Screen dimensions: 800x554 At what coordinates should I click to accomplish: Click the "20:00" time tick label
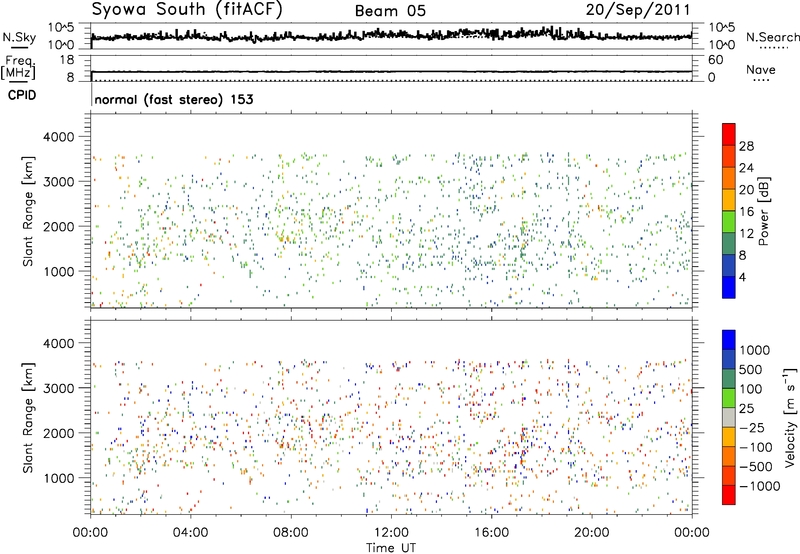pos(591,533)
